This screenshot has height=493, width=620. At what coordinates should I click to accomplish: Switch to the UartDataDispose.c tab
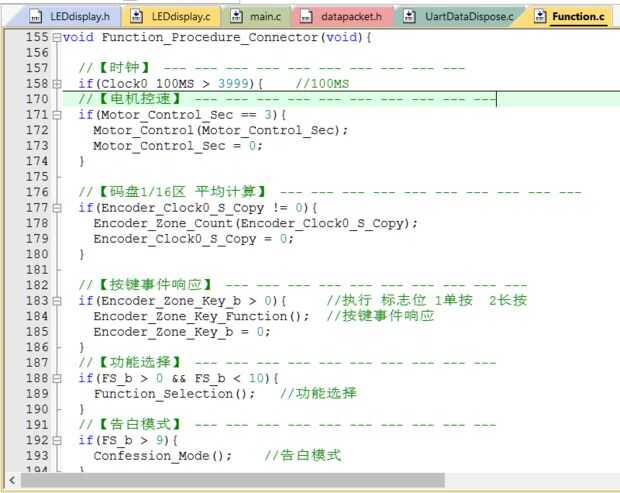pyautogui.click(x=458, y=17)
